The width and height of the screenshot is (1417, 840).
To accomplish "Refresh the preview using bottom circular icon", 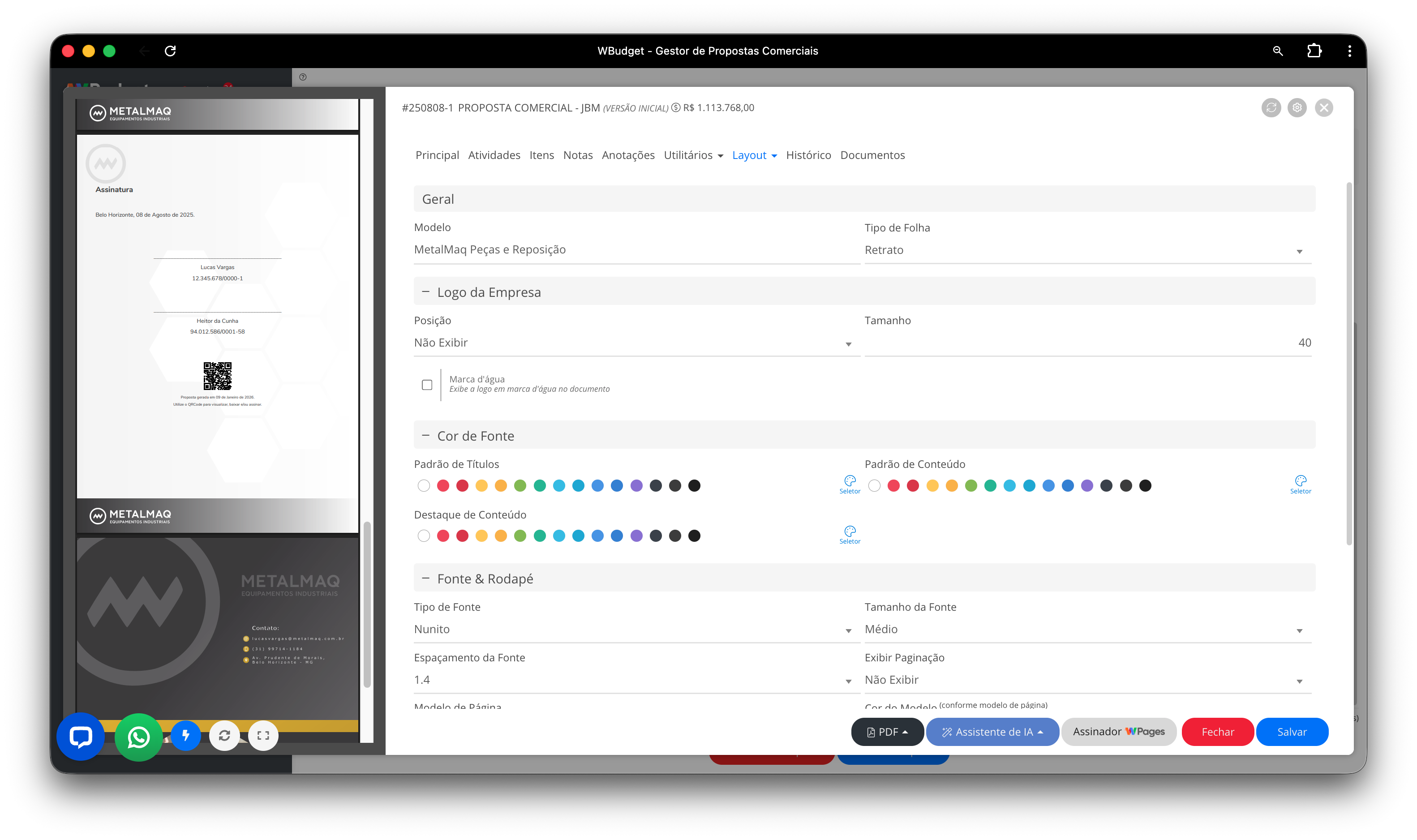I will click(x=224, y=735).
